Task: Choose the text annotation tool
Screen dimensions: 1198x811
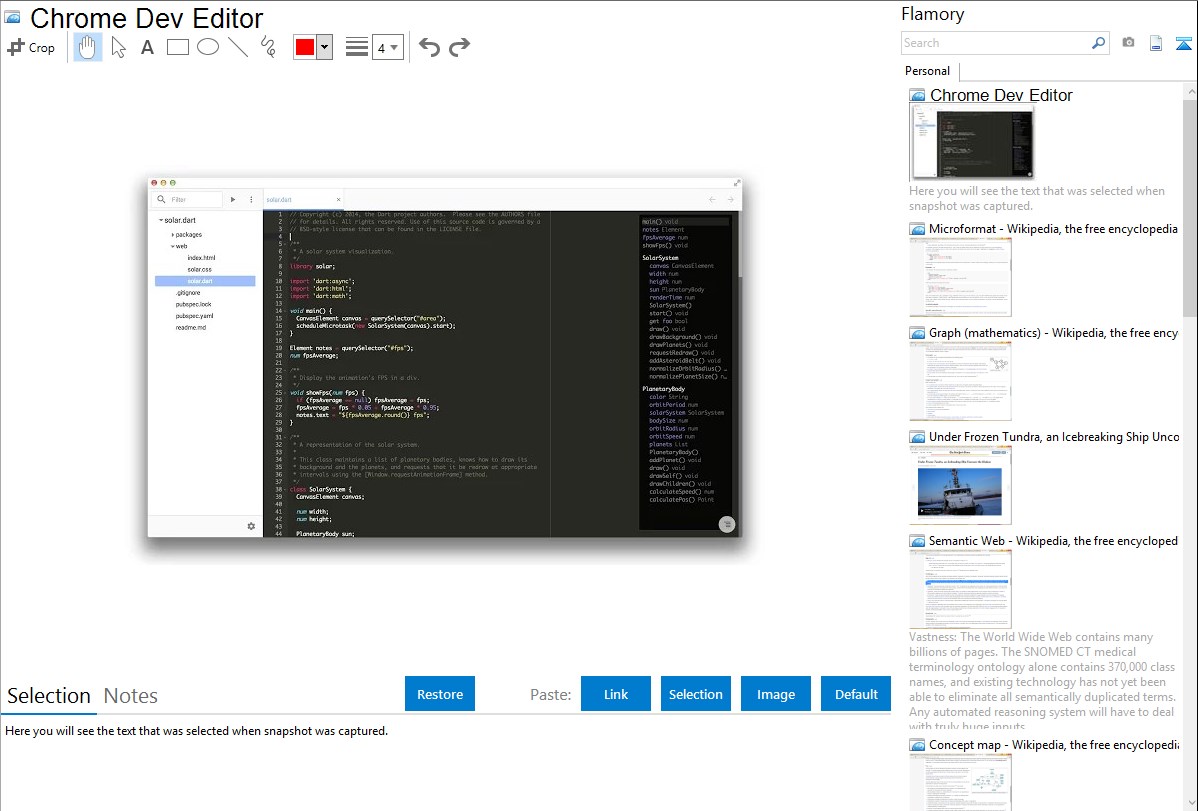Action: [147, 47]
